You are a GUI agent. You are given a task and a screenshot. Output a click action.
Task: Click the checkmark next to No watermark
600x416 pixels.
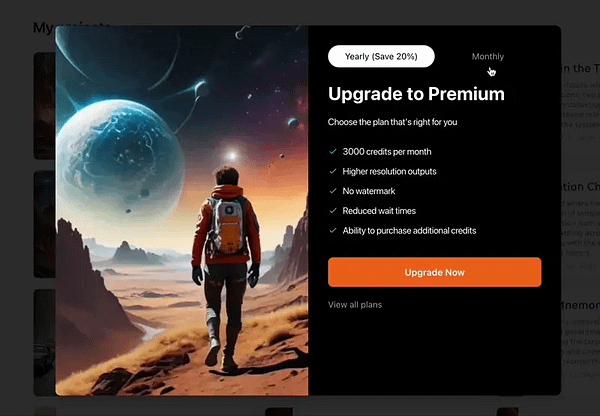point(333,191)
